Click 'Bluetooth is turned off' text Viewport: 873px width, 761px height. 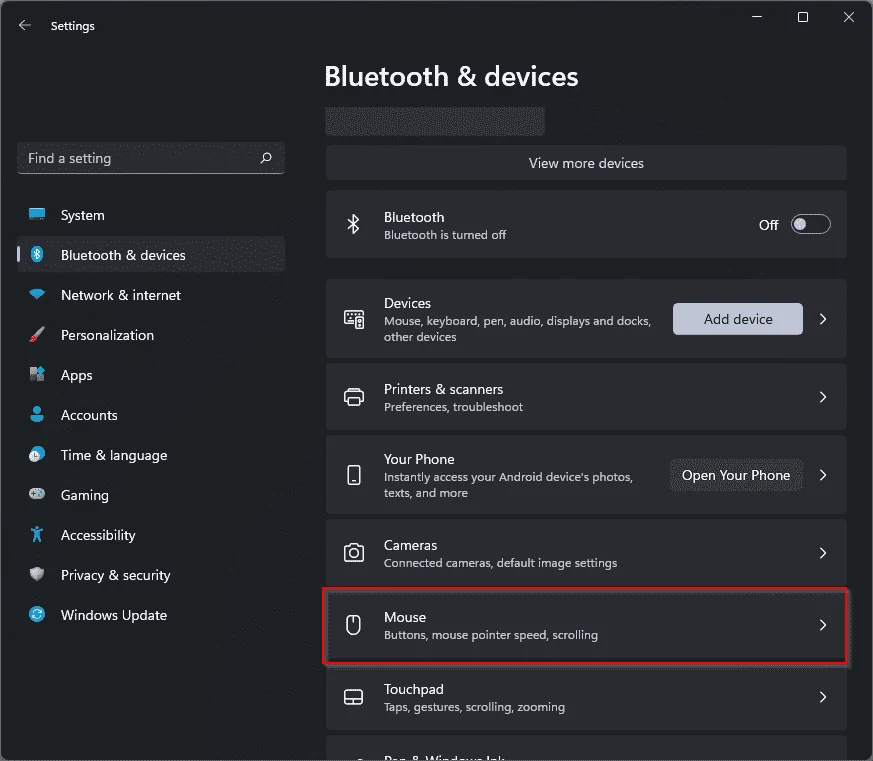445,235
